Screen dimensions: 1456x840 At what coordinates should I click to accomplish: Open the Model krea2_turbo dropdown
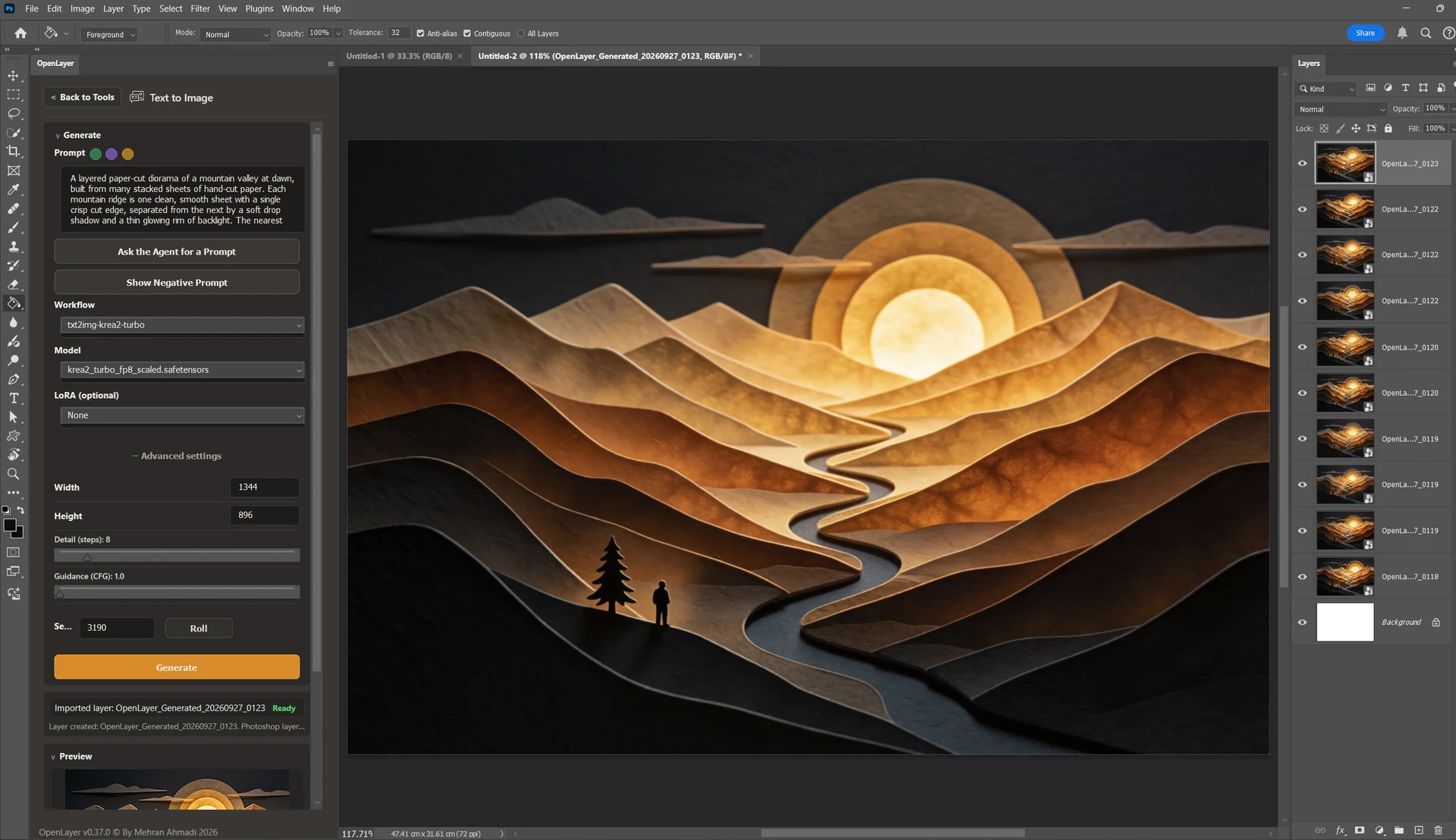pyautogui.click(x=182, y=370)
